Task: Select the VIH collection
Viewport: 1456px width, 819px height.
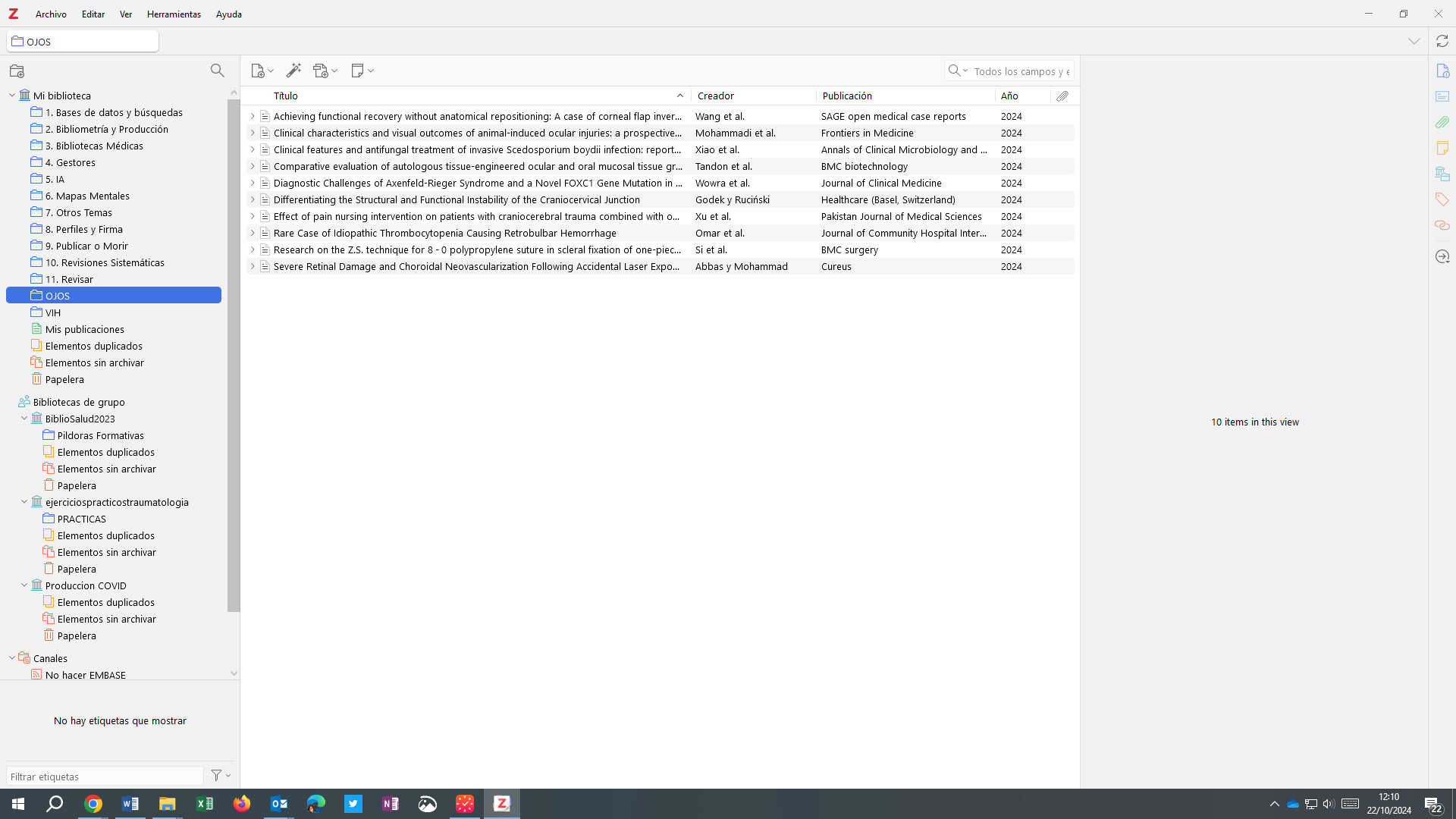Action: [53, 312]
